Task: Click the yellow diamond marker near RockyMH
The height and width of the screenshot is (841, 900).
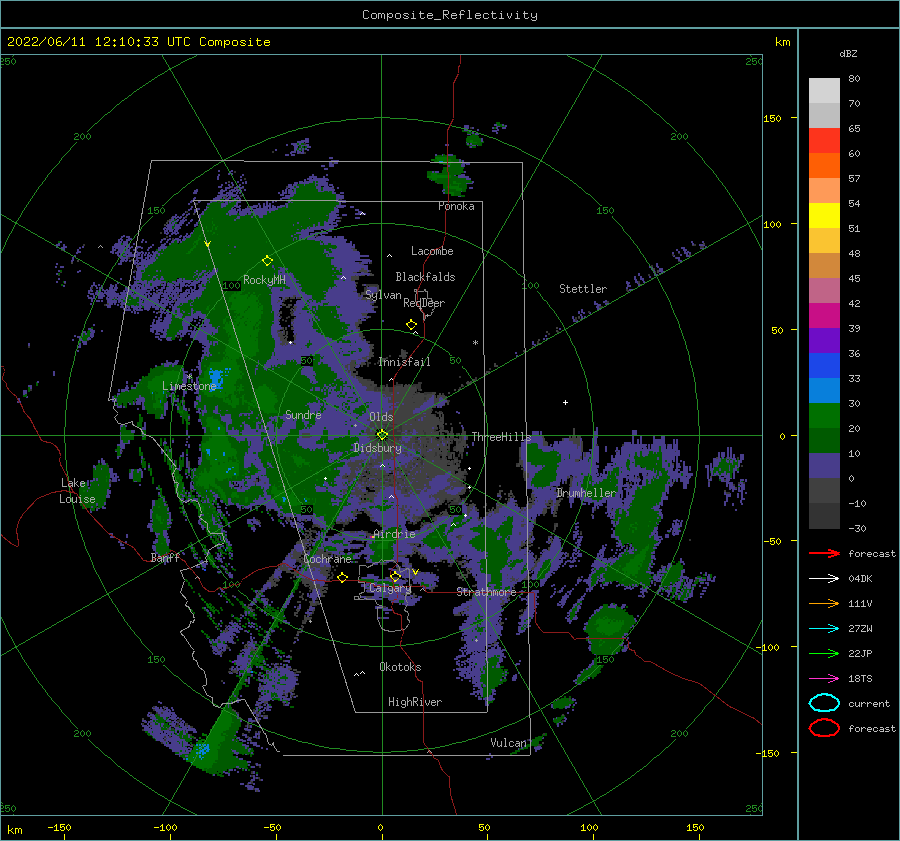Action: [x=267, y=261]
